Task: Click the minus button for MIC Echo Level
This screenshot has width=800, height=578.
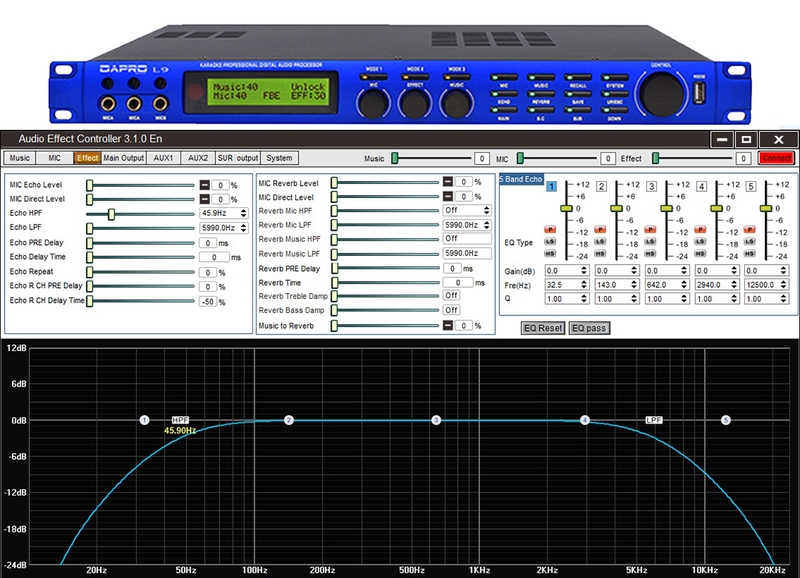Action: click(x=205, y=185)
